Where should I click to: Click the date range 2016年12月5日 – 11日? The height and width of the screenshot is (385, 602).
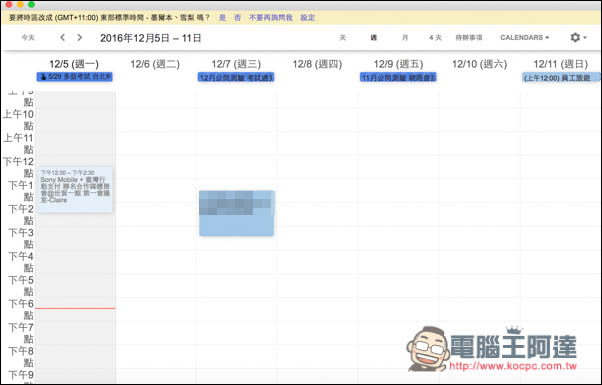click(x=151, y=38)
